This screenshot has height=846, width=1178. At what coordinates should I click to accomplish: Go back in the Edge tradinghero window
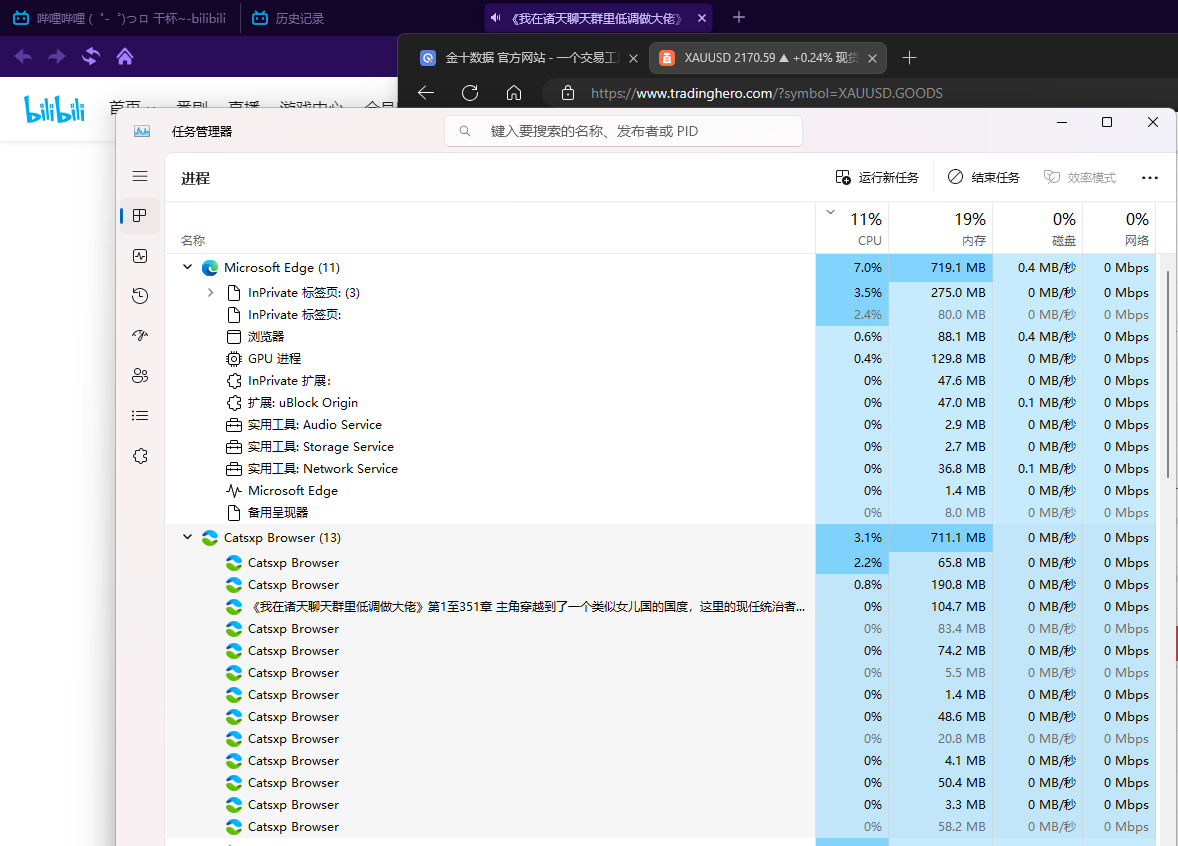point(426,92)
